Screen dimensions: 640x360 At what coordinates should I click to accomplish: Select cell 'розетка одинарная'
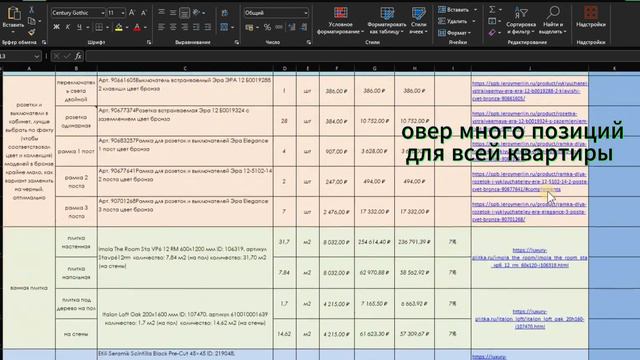76,121
